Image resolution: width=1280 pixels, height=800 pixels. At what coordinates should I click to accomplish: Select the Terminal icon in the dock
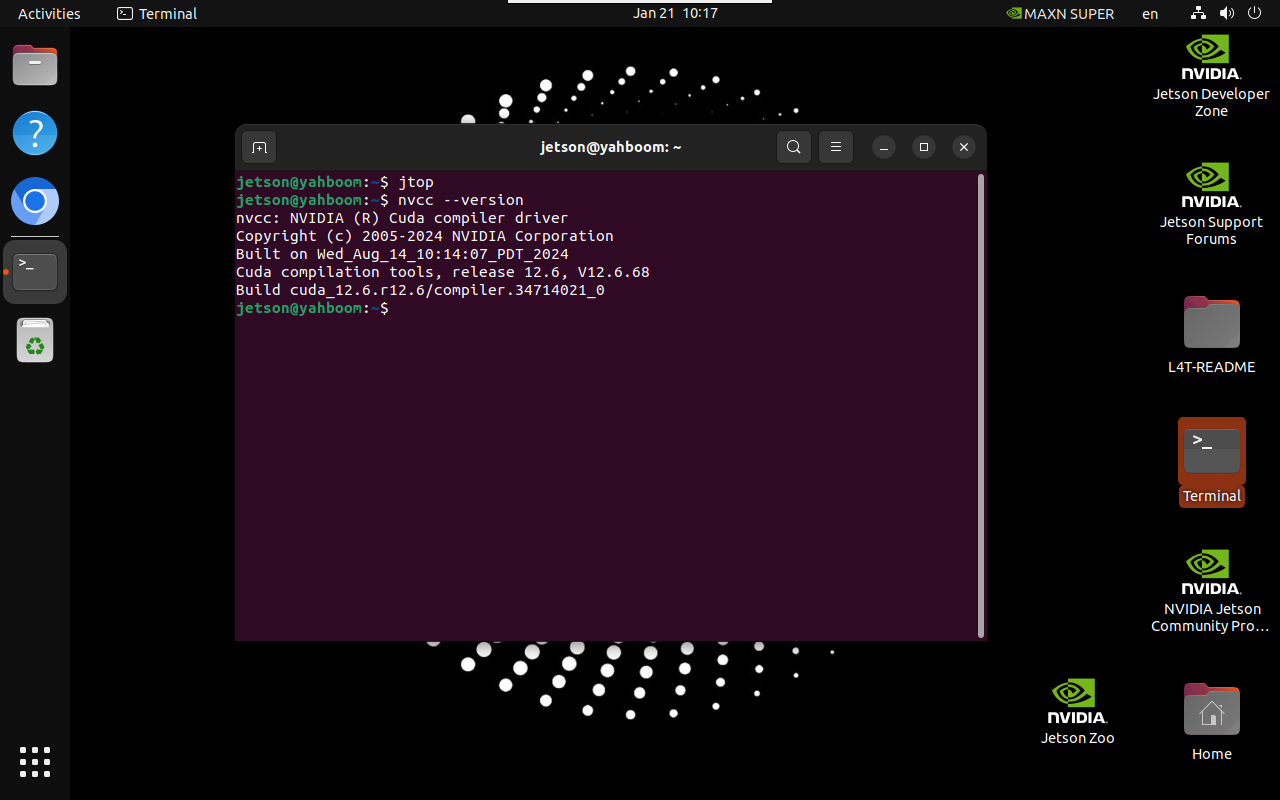click(35, 271)
